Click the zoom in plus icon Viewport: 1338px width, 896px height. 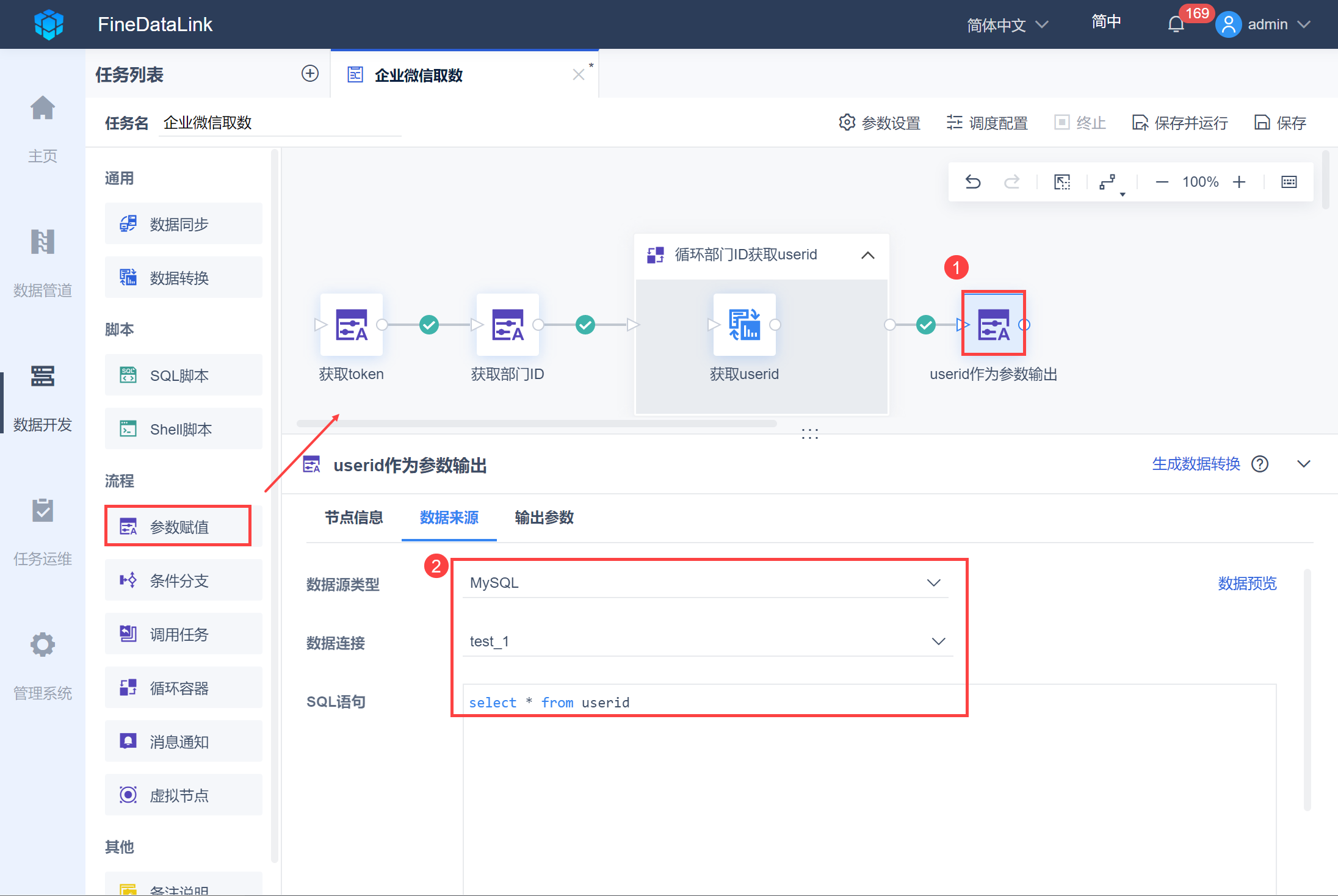coord(1239,182)
